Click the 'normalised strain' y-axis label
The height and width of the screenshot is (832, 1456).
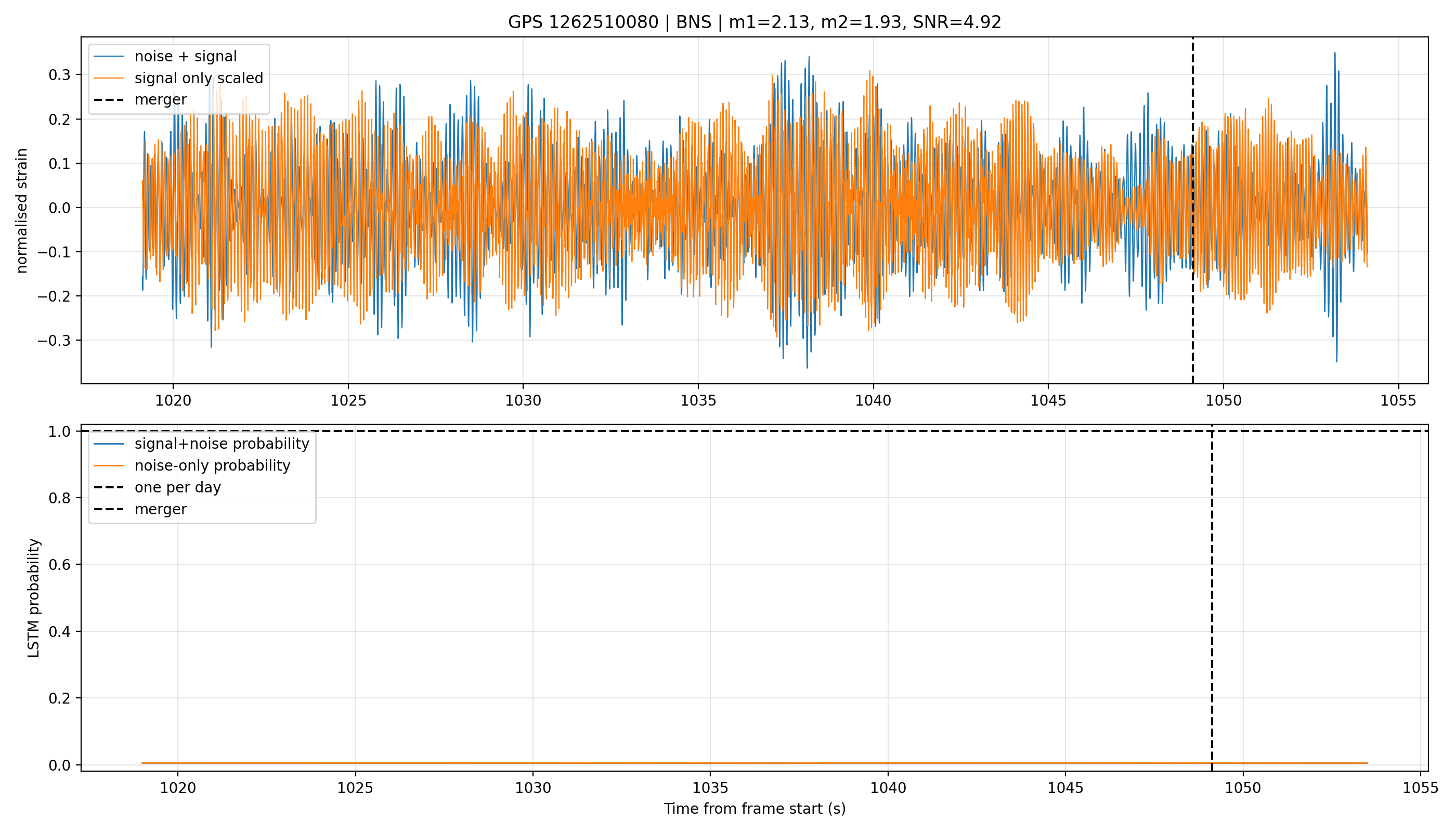[x=22, y=211]
